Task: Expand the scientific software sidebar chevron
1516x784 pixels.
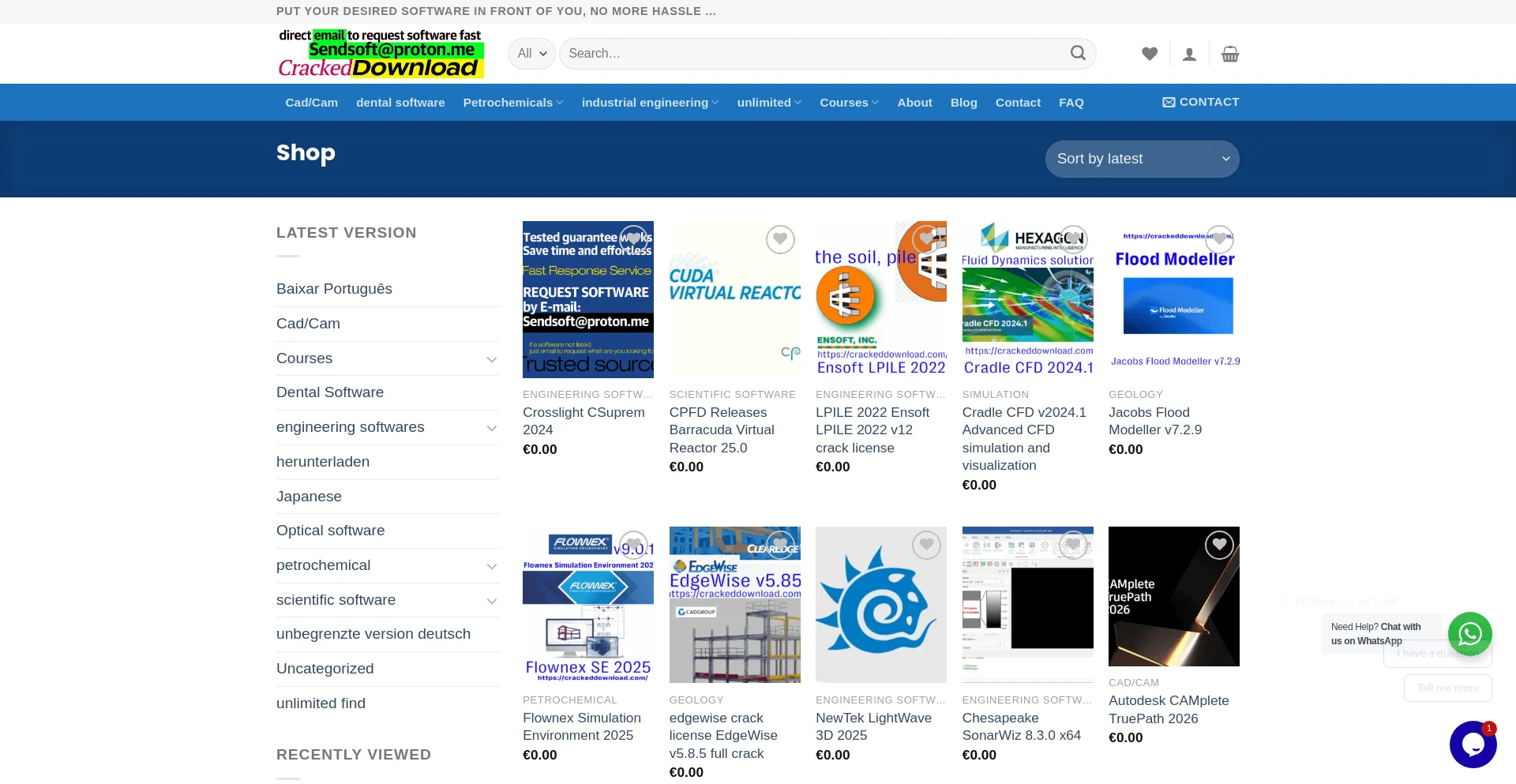Action: click(491, 601)
